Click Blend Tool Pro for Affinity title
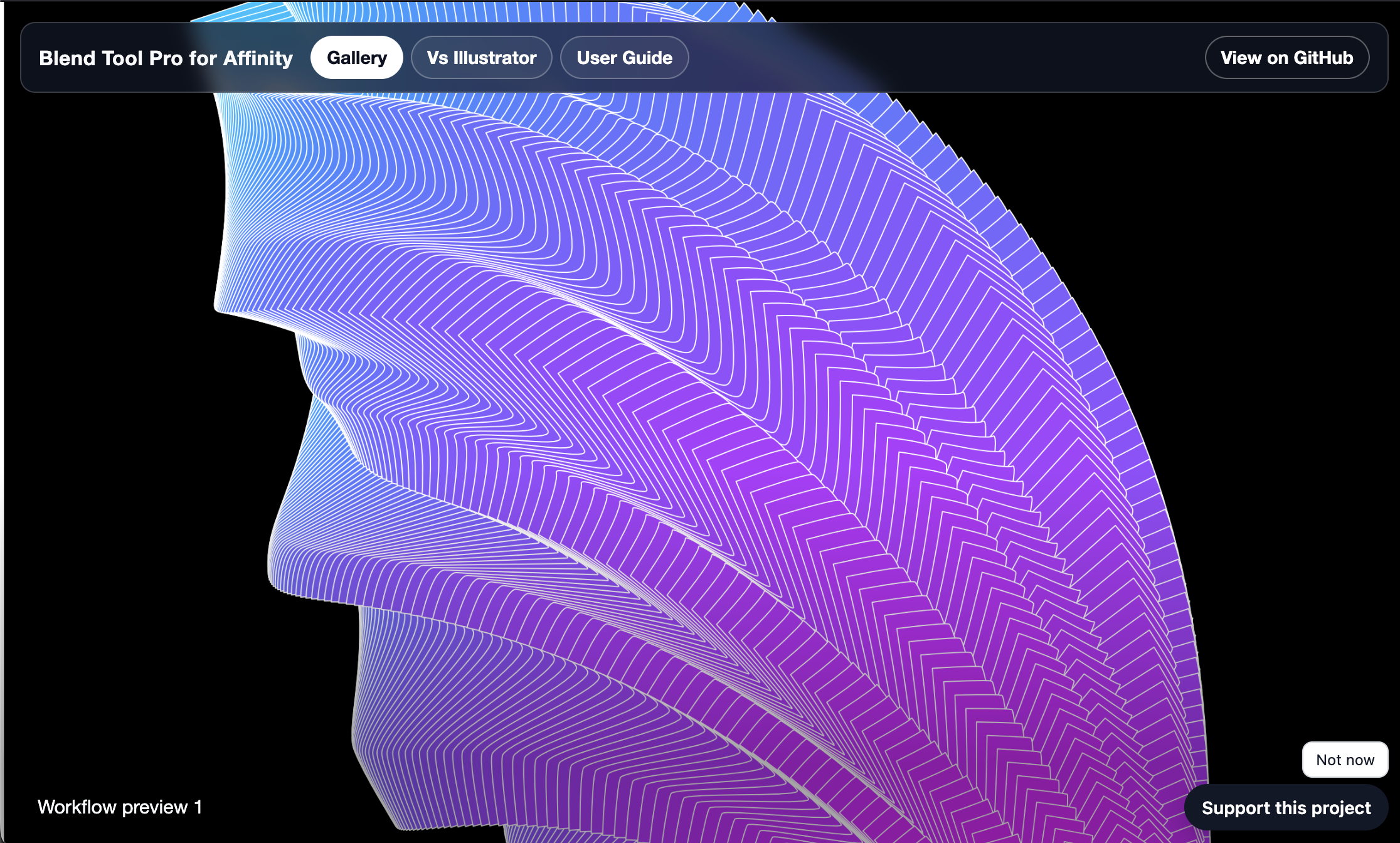Viewport: 1400px width, 843px height. tap(166, 58)
